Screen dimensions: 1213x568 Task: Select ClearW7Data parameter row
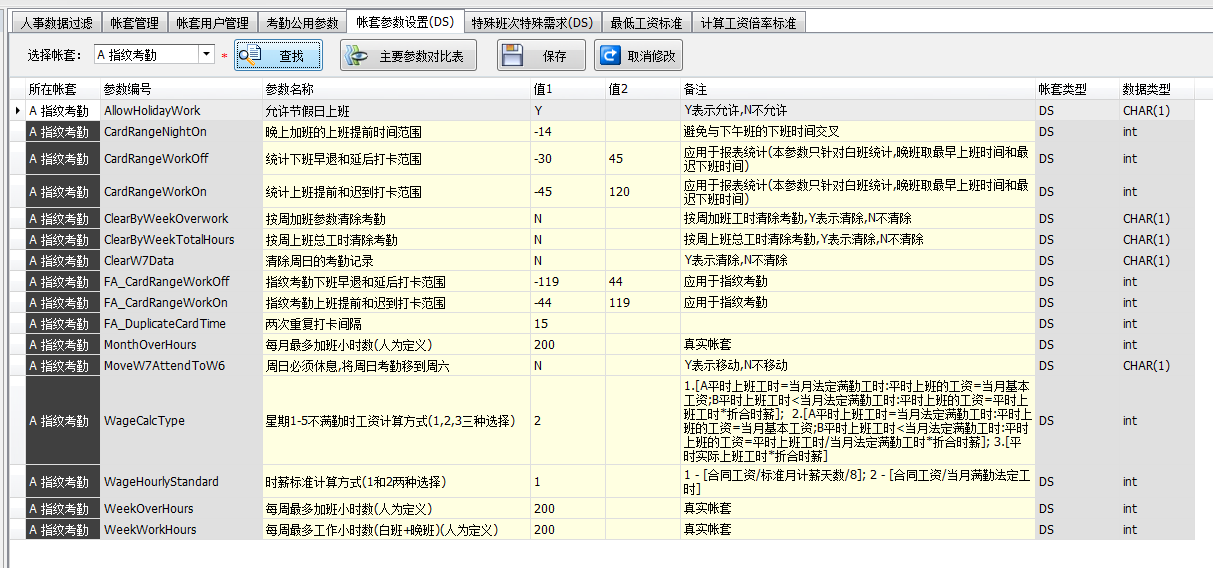coord(181,260)
